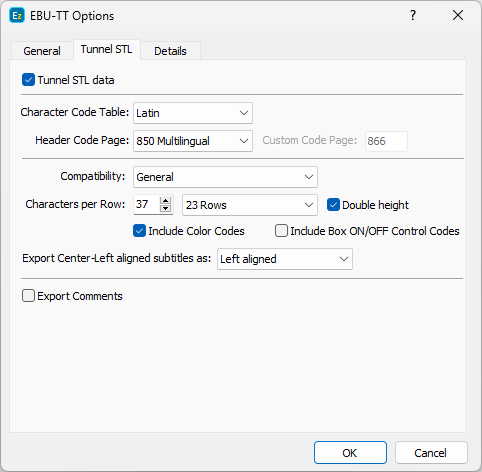482x472 pixels.
Task: Increase Characters per Row with up arrow
Action: [x=165, y=201]
